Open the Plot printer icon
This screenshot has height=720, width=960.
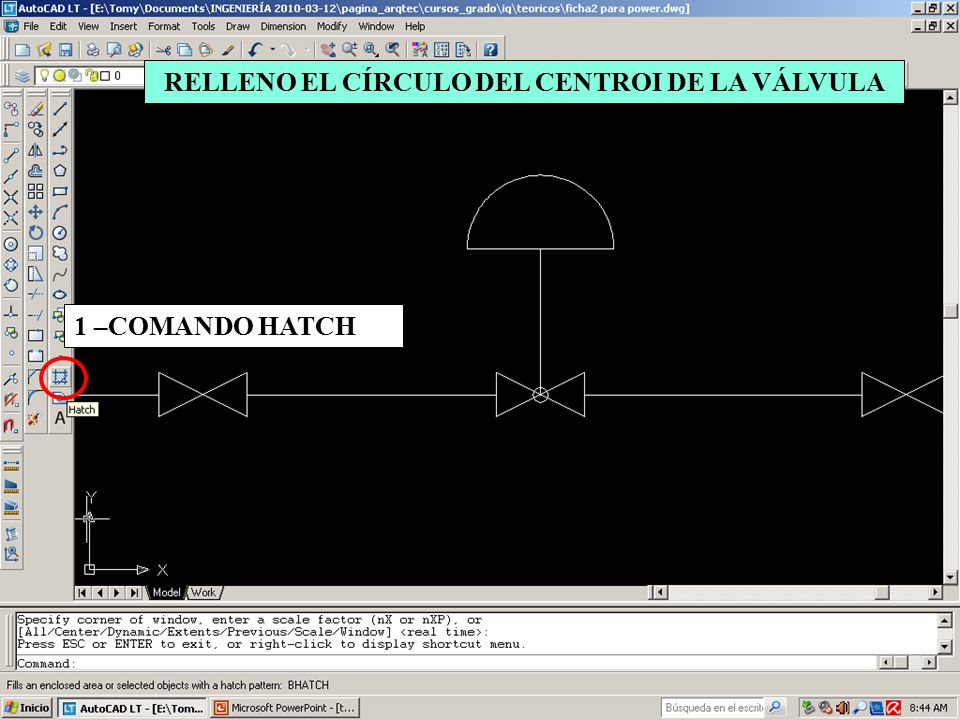92,50
